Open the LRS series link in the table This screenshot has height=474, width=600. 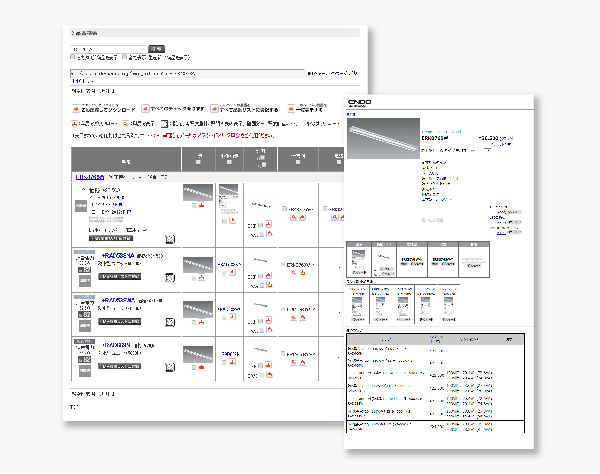90,175
